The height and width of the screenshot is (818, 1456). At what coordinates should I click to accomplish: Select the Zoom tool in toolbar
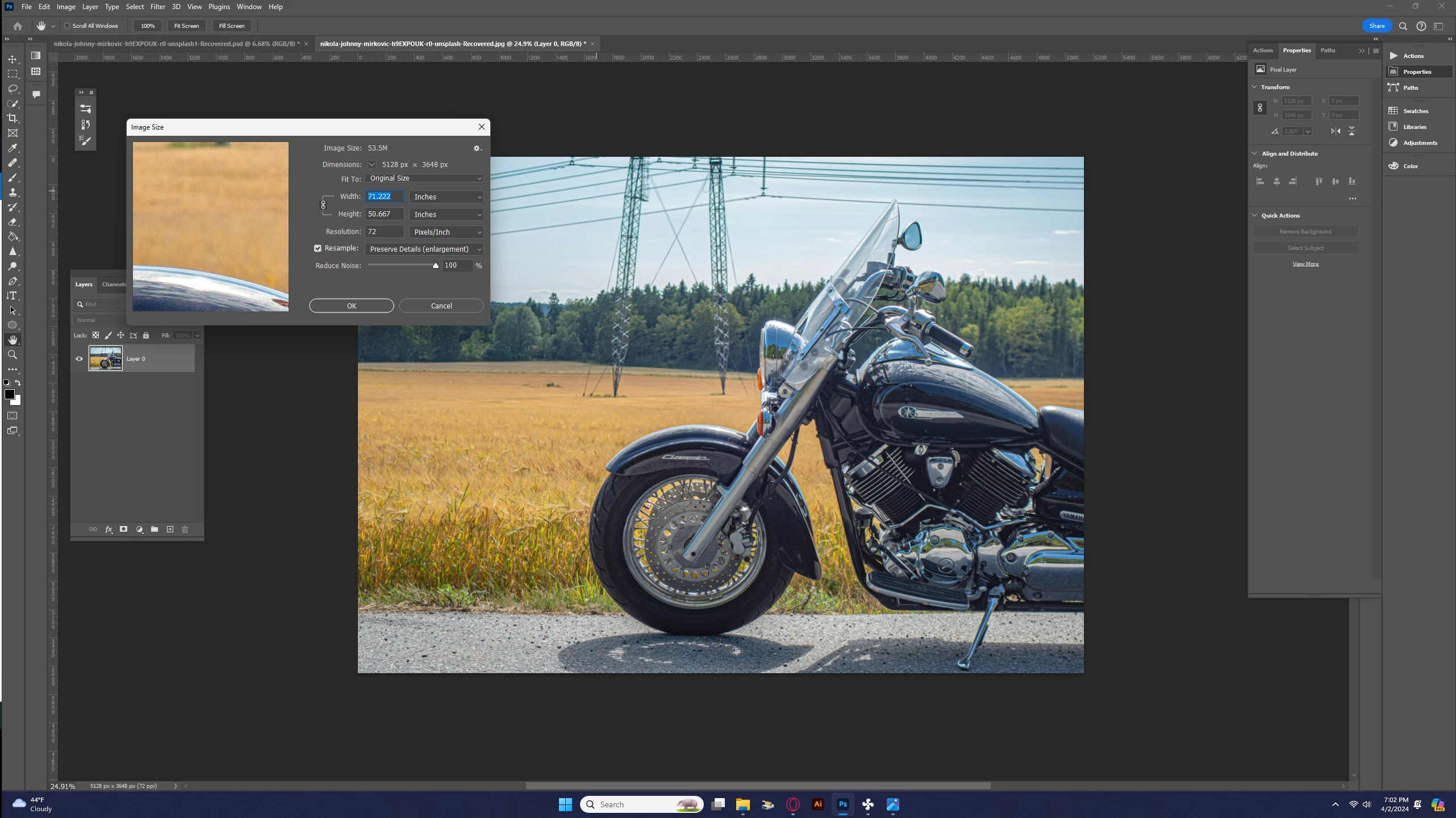(x=12, y=354)
